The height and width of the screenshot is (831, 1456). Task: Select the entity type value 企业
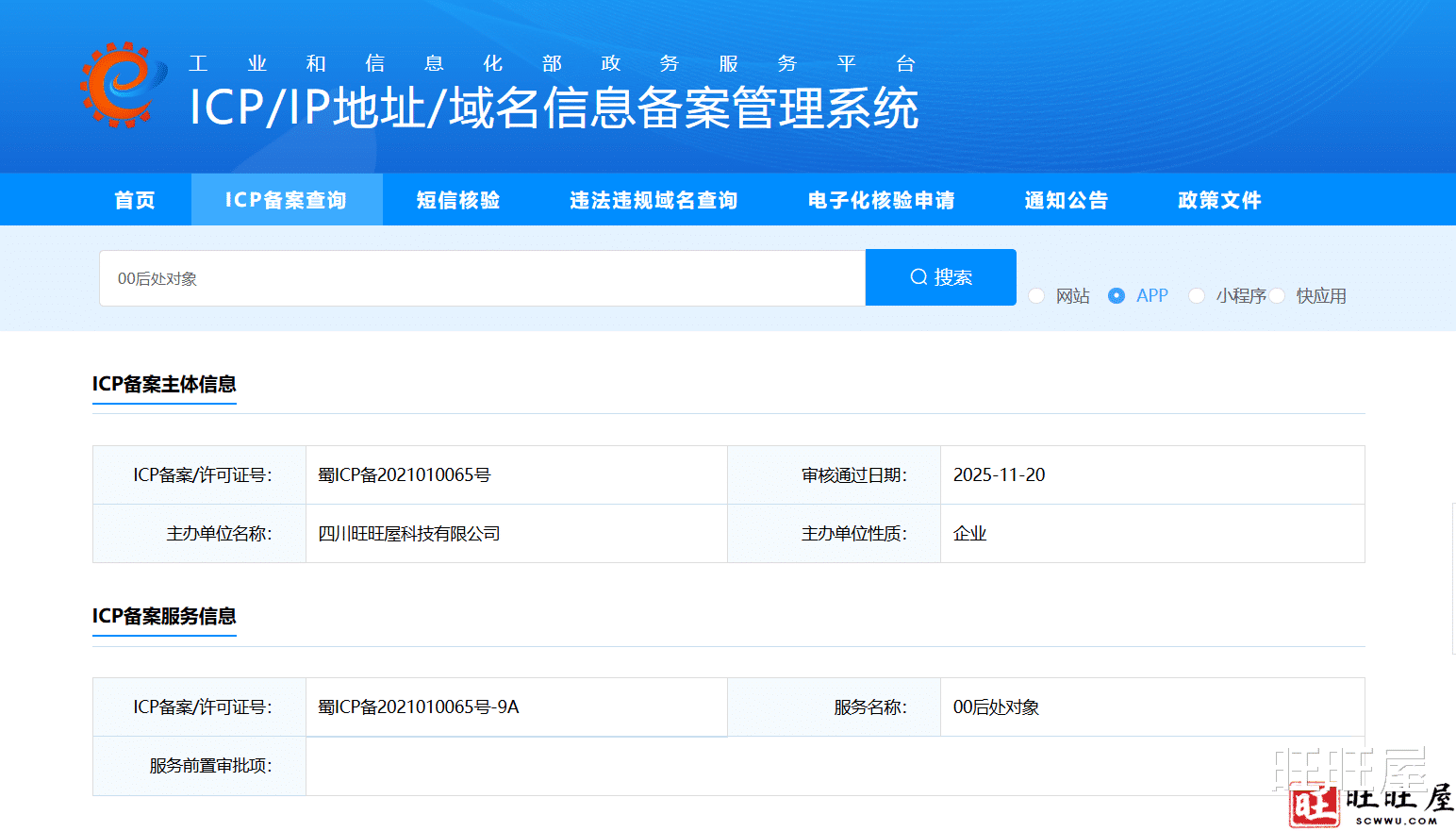[x=969, y=533]
